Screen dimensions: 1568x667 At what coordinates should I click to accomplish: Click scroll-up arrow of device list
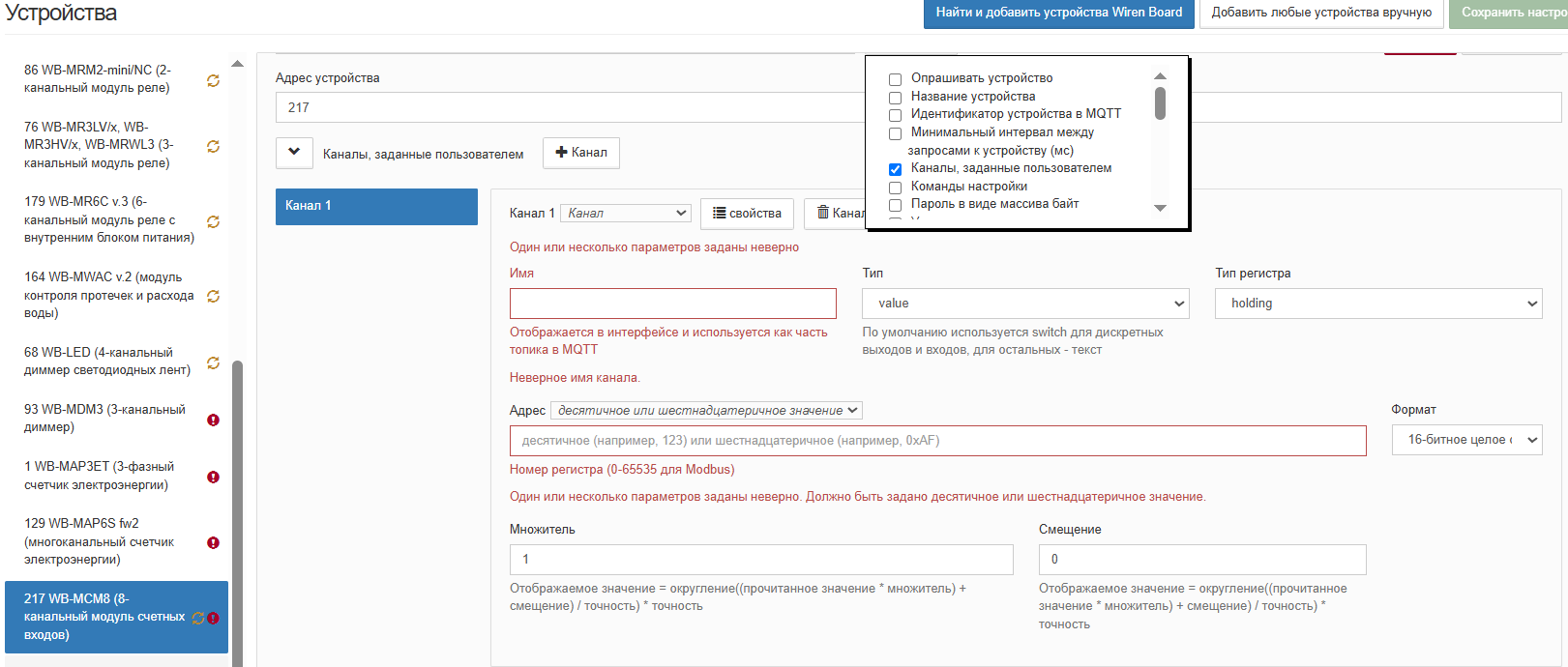(x=237, y=64)
